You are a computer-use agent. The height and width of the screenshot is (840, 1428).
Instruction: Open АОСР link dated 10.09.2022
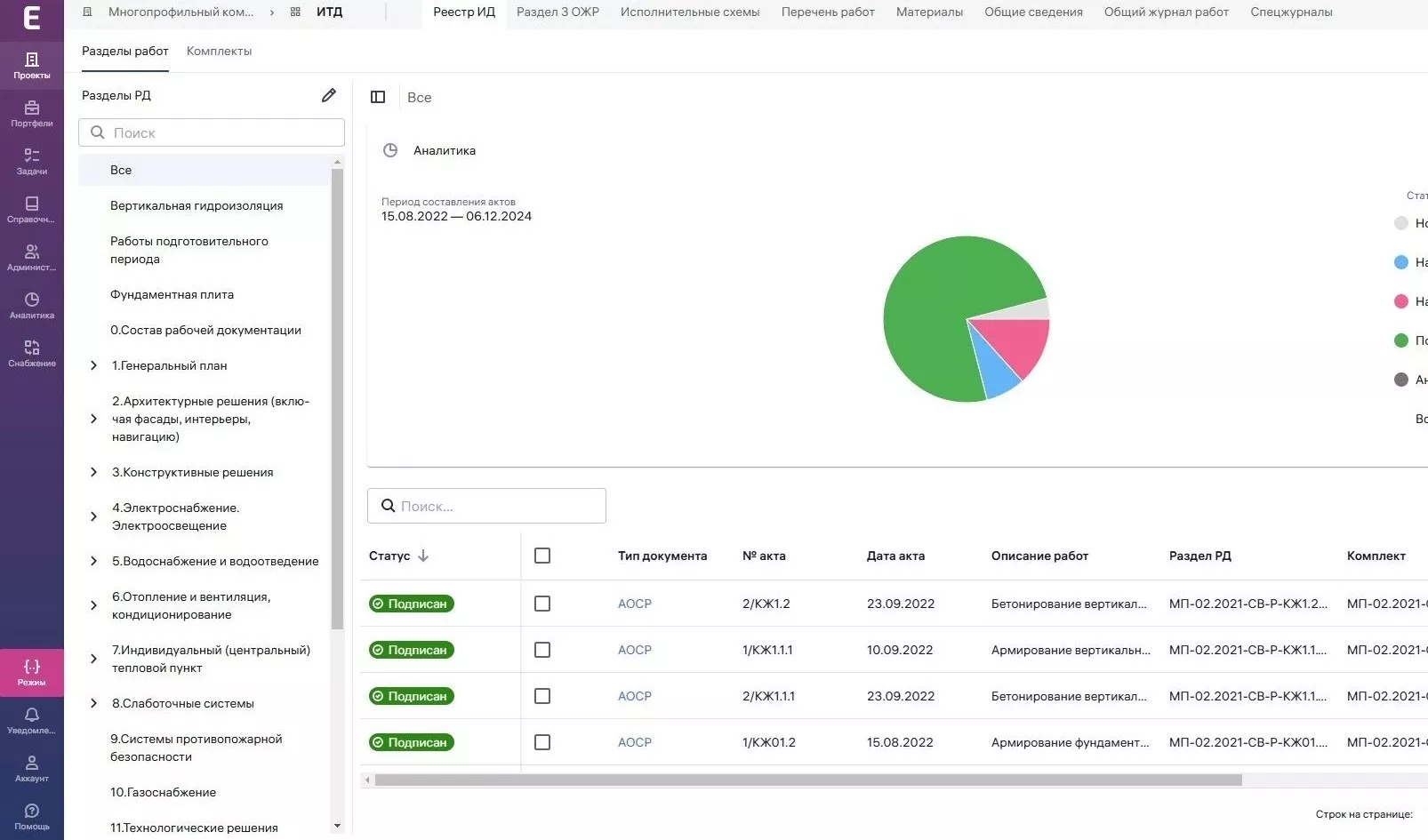click(x=634, y=650)
